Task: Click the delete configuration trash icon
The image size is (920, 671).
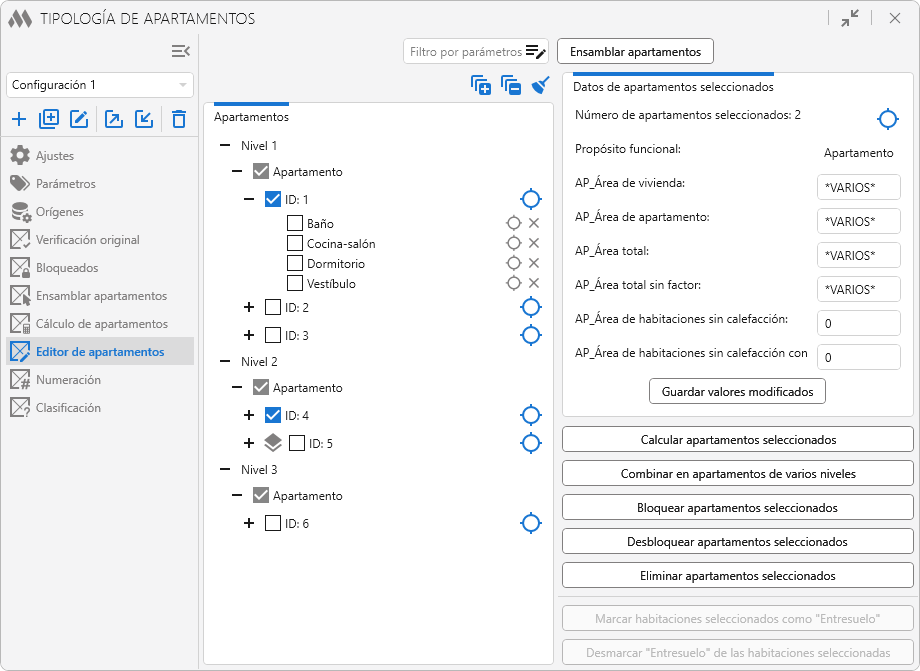Action: click(x=179, y=120)
